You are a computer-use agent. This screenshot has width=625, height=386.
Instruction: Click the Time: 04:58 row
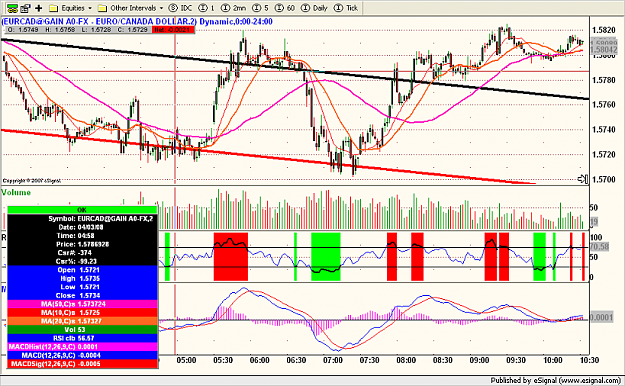(82, 236)
